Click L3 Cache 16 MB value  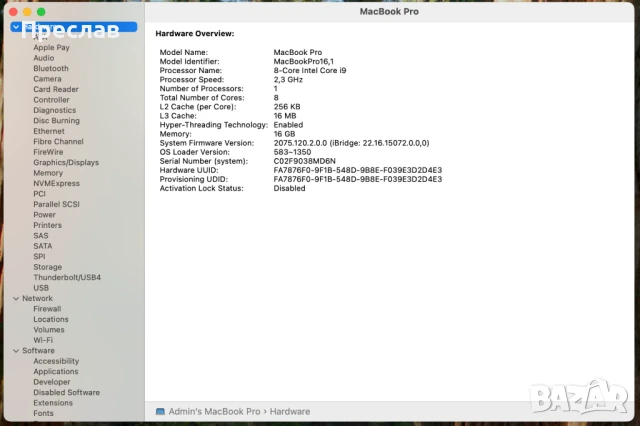tap(285, 116)
